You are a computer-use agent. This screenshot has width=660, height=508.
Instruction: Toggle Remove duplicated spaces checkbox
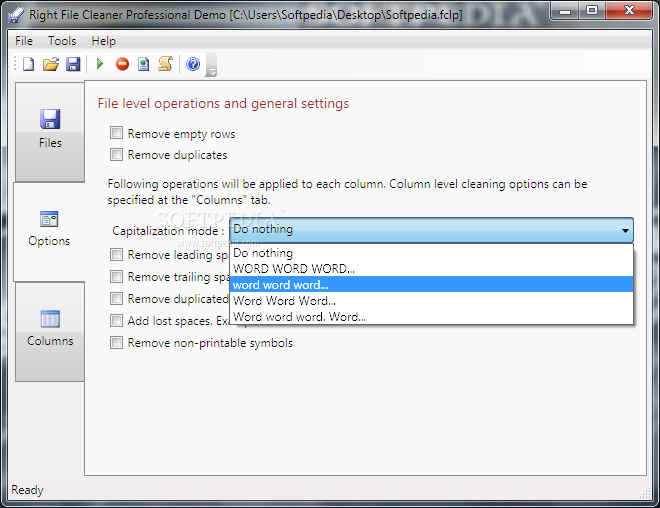pos(117,298)
